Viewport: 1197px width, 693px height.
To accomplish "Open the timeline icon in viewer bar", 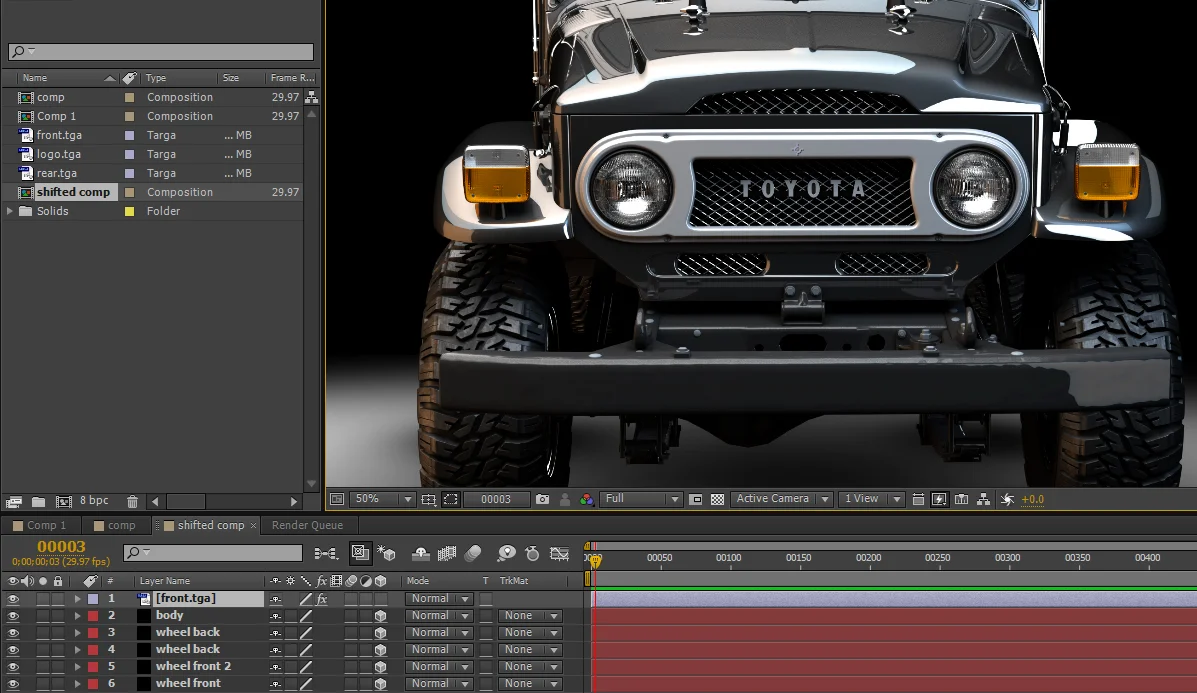I will (962, 499).
